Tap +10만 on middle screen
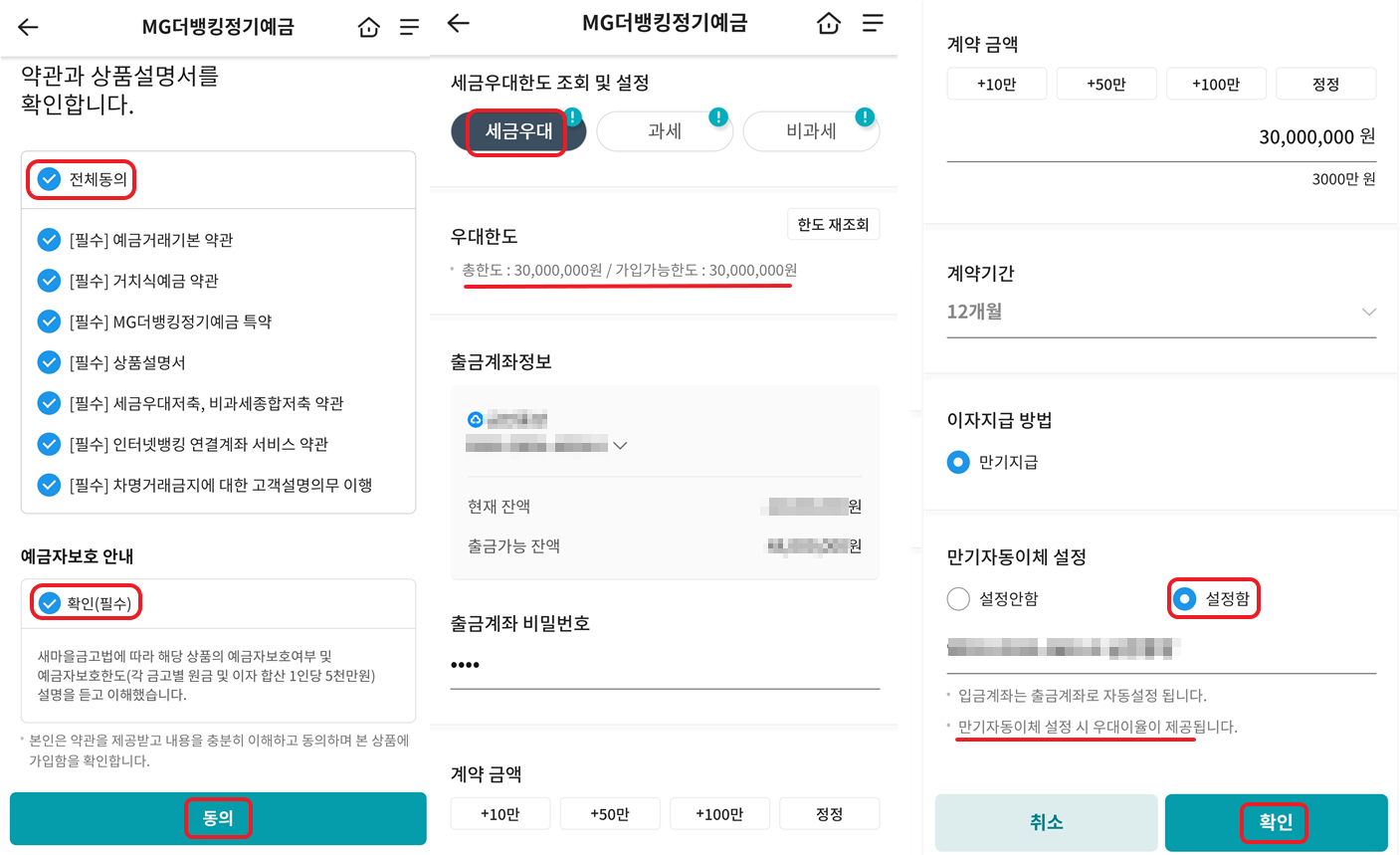1400x855 pixels. [x=500, y=813]
